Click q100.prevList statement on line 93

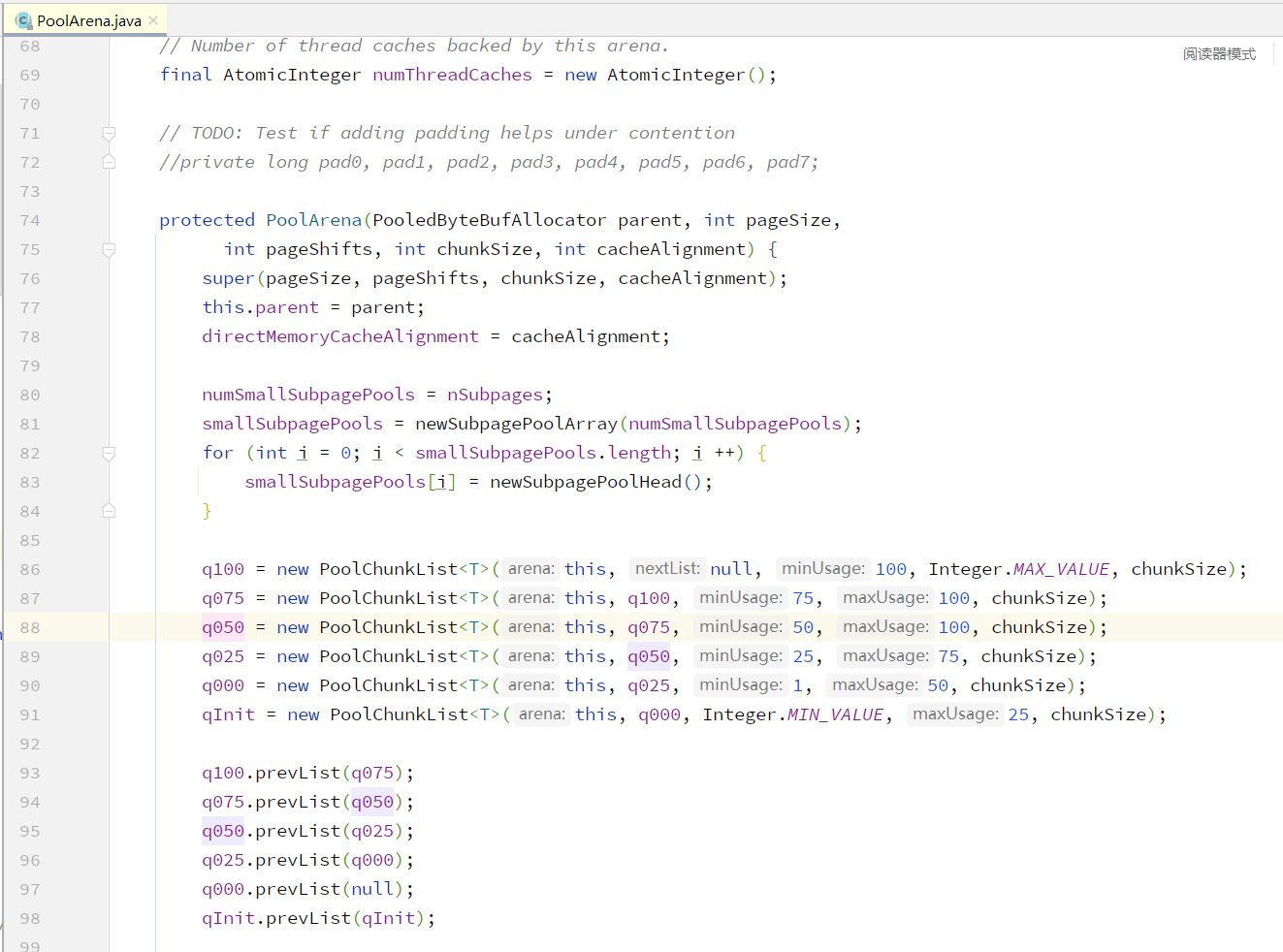[308, 773]
